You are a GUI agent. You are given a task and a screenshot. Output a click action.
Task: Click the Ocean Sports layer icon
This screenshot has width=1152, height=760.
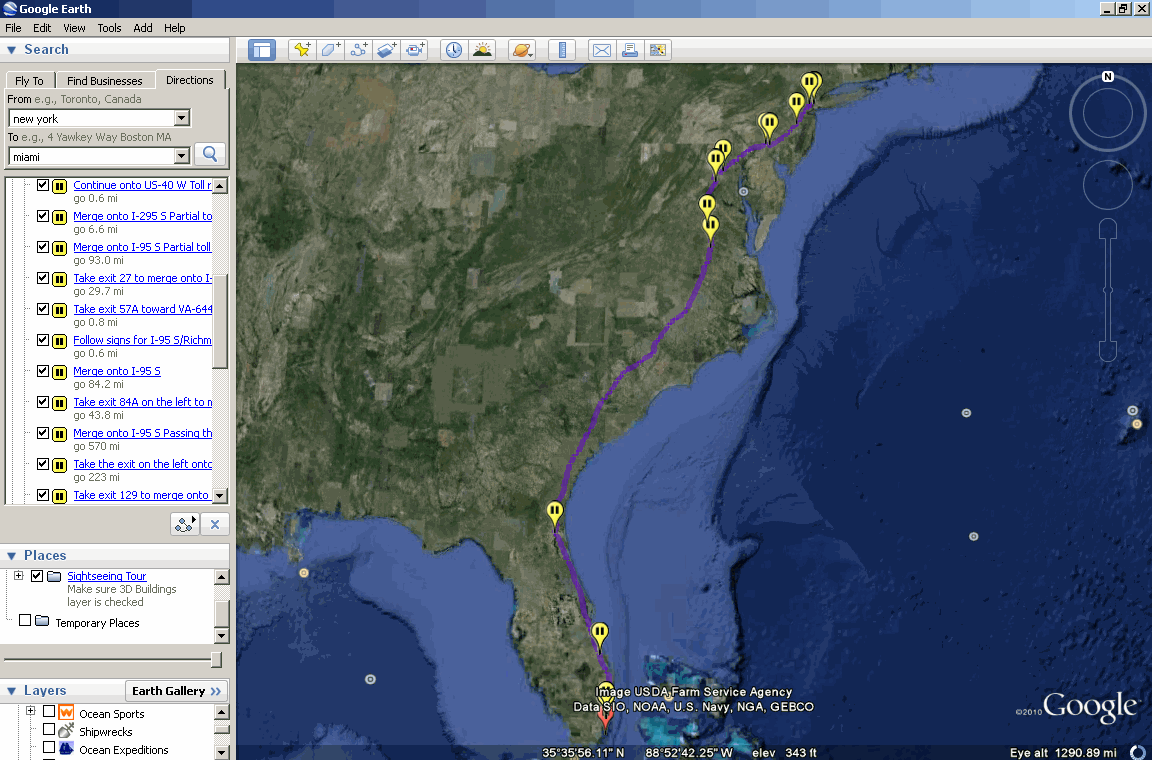pos(66,712)
